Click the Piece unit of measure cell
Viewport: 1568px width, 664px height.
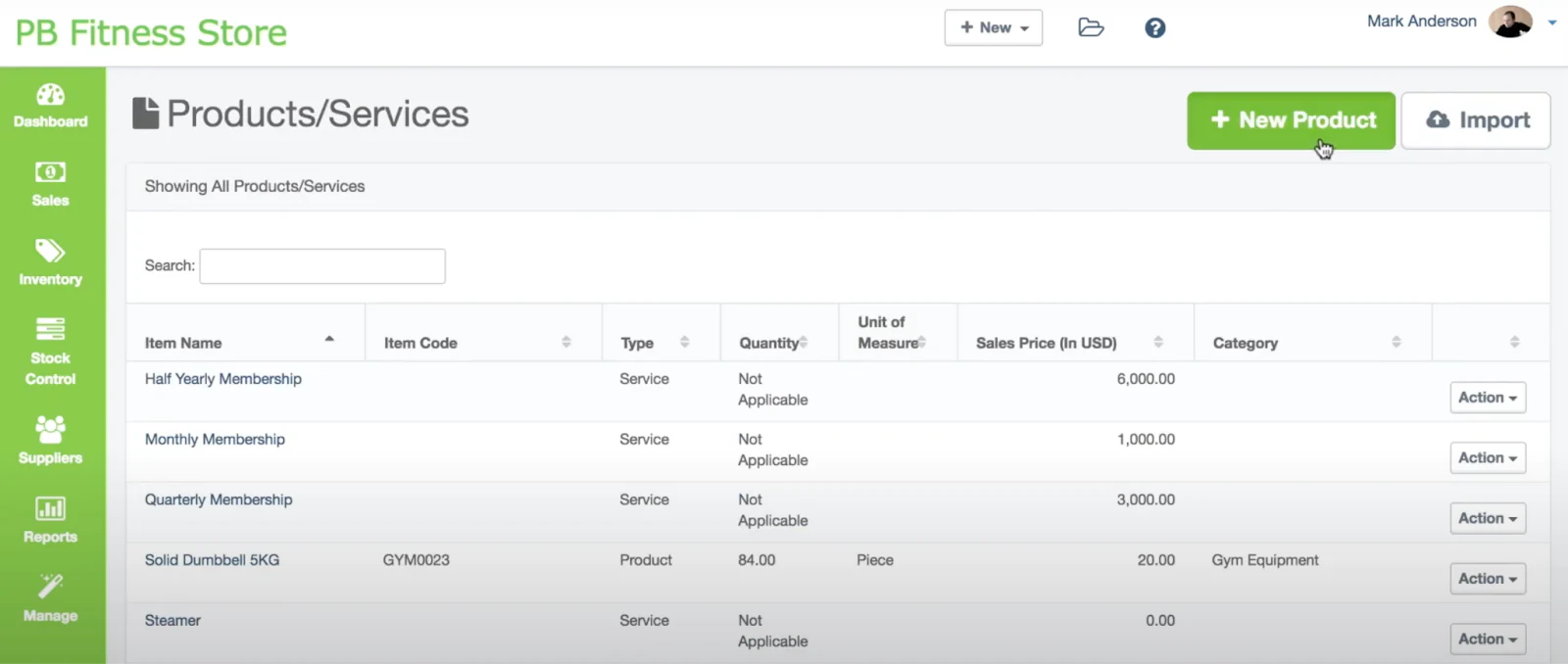tap(875, 560)
